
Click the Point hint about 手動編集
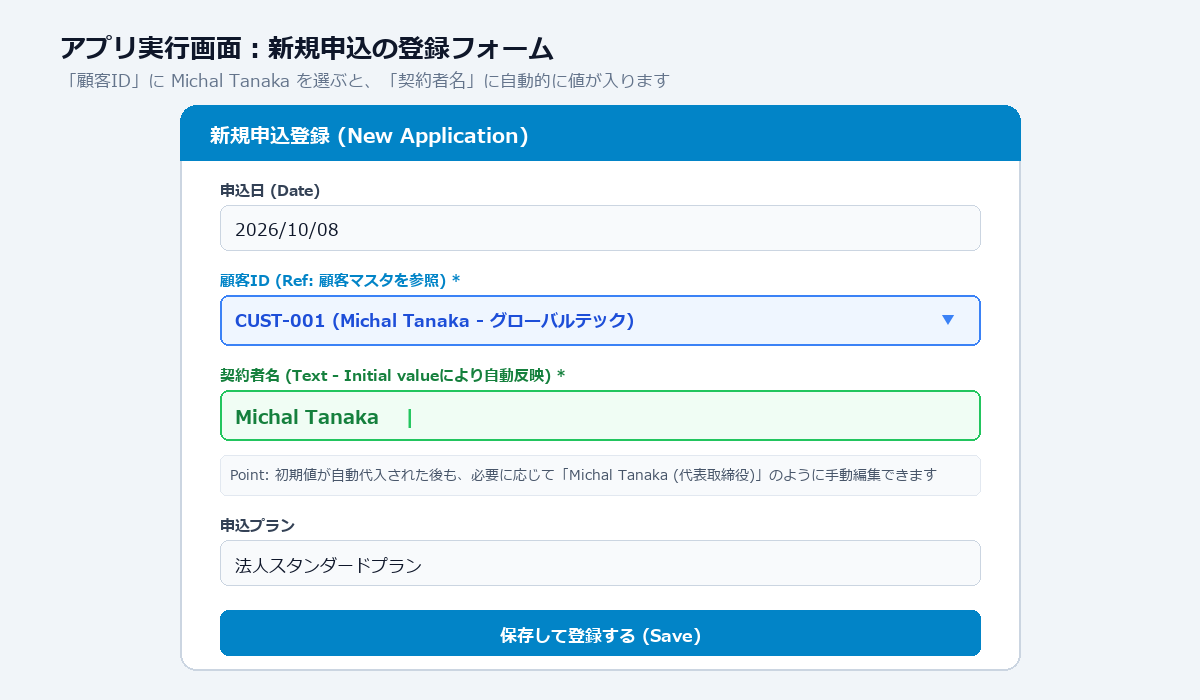pyautogui.click(x=600, y=475)
